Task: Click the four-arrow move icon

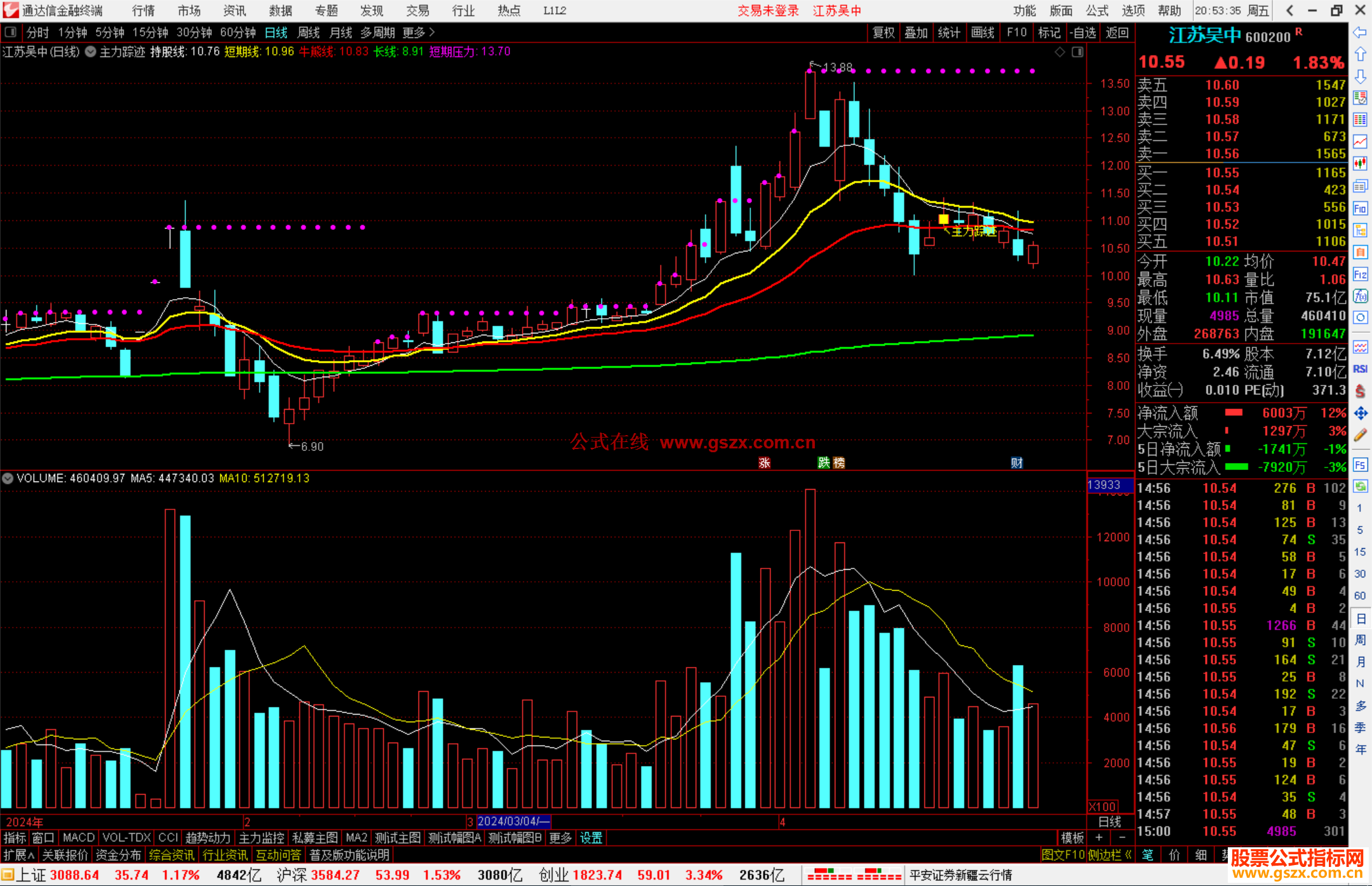Action: (x=1360, y=413)
